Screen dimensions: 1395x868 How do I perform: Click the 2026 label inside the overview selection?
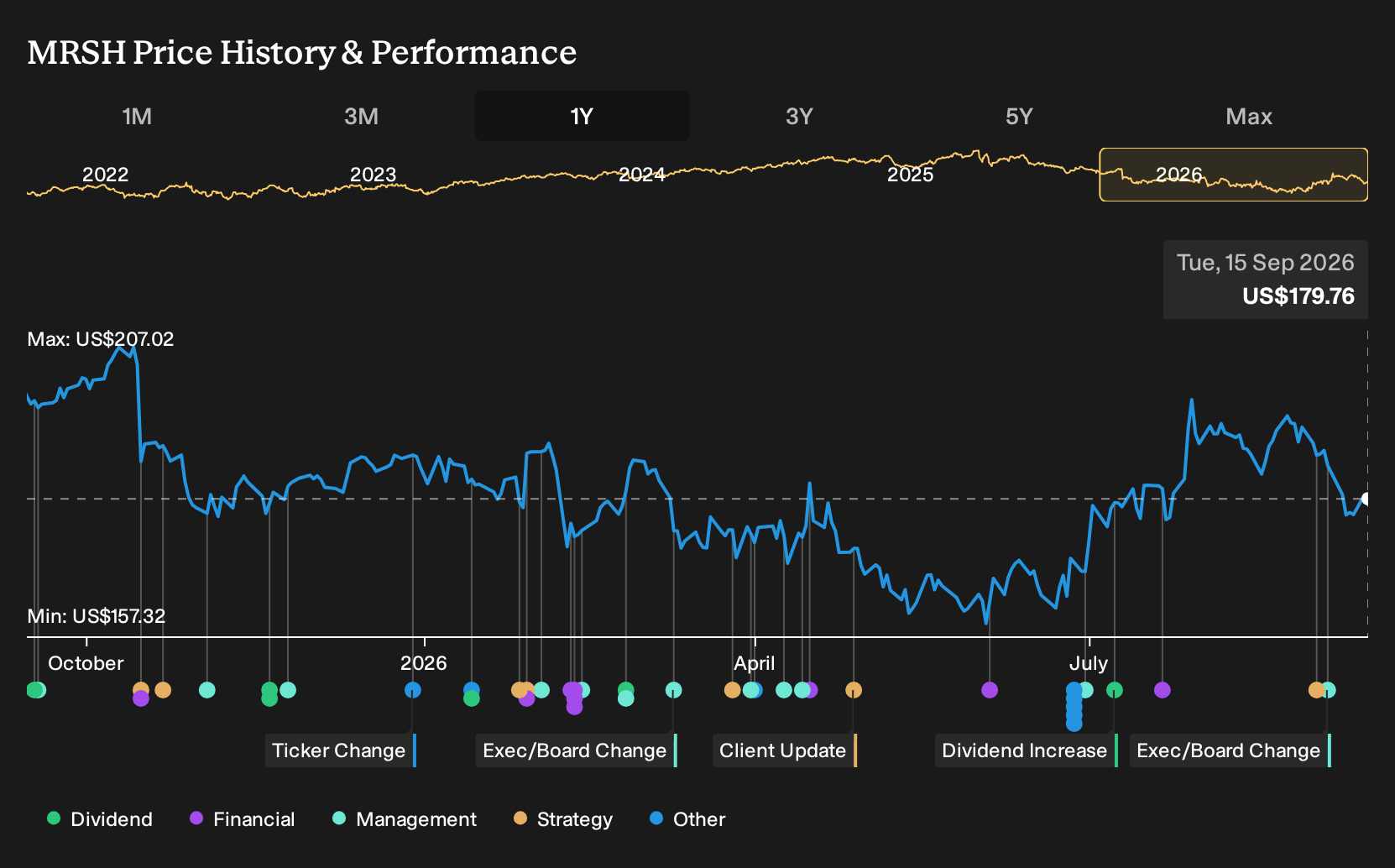(x=1179, y=175)
